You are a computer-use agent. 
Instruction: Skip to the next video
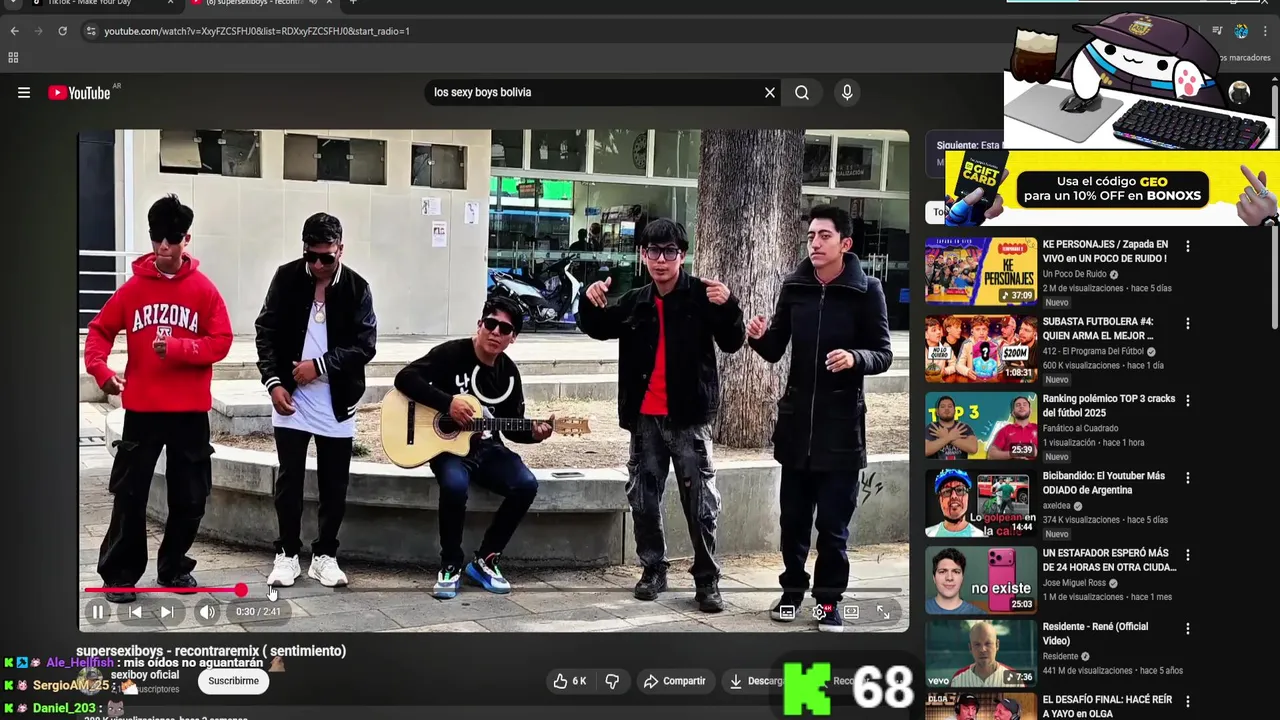coord(167,612)
